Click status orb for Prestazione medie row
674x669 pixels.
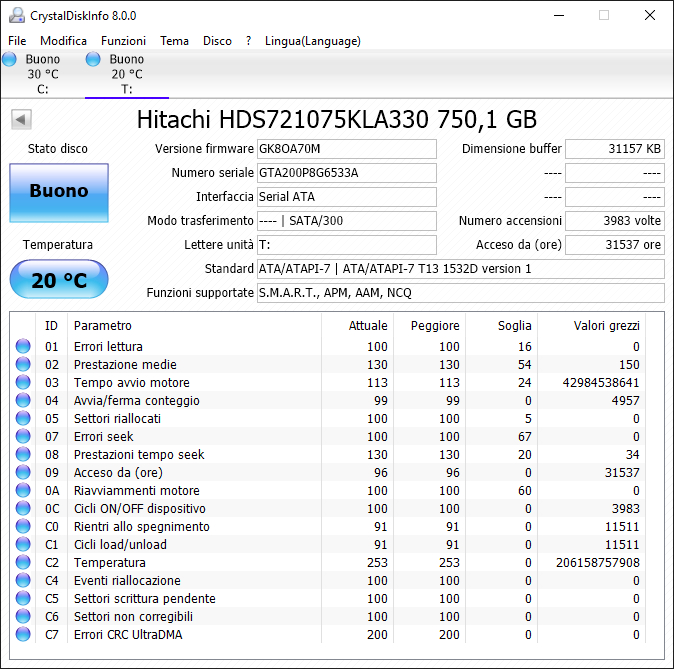click(x=23, y=364)
